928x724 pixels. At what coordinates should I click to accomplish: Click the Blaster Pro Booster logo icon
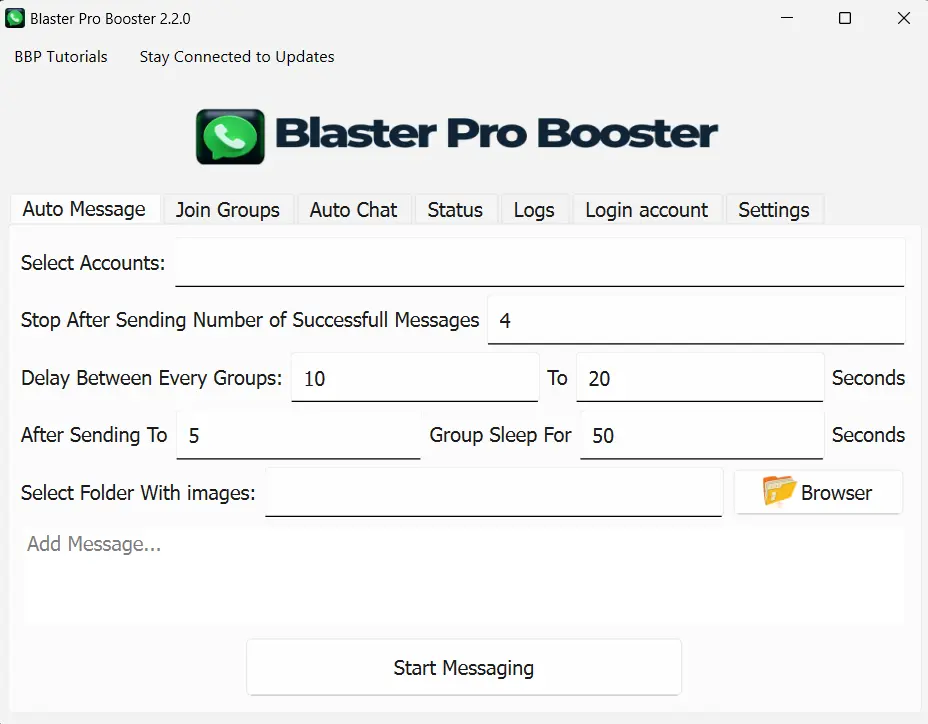tap(231, 136)
